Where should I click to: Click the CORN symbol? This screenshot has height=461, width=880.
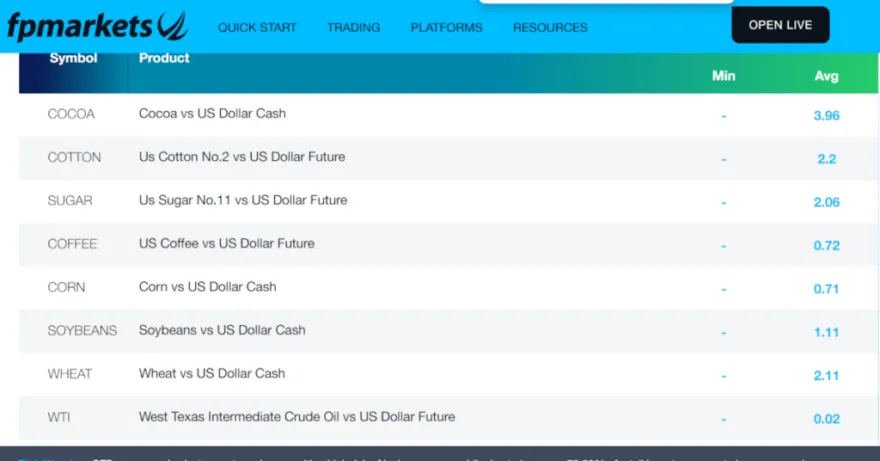point(66,287)
